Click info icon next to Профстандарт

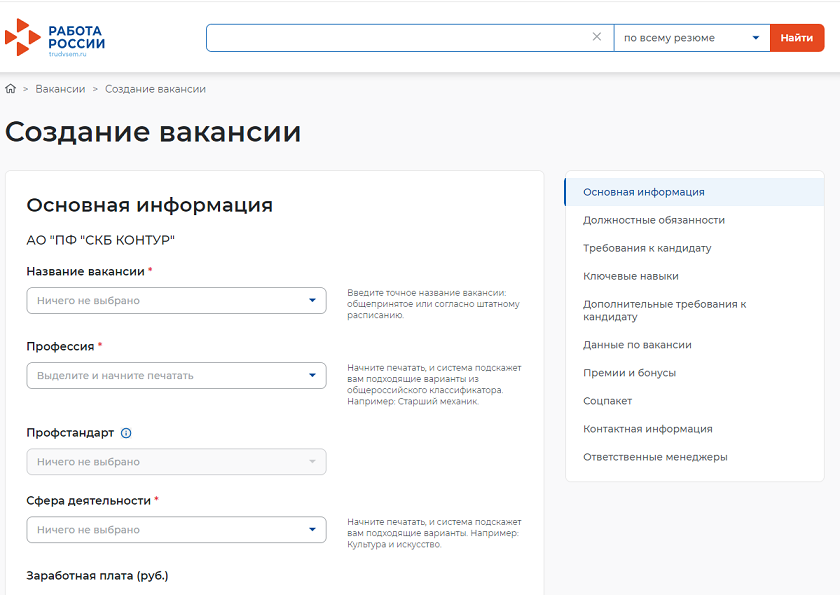(x=126, y=433)
